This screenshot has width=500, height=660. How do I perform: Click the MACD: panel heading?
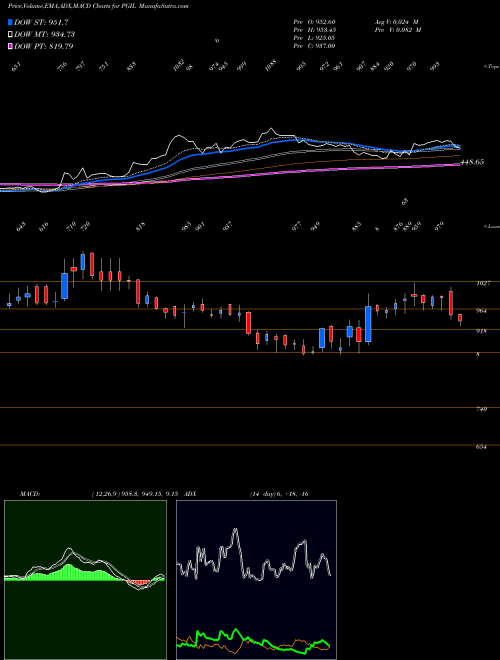tap(30, 494)
